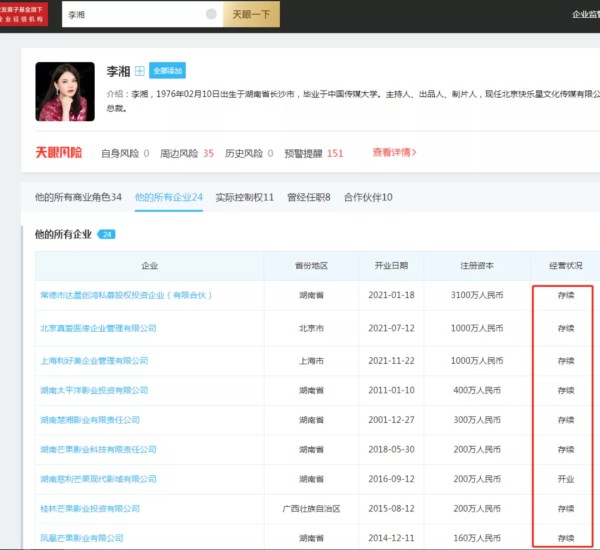
Task: Switch to 曾经任职8 tab
Action: click(x=308, y=197)
